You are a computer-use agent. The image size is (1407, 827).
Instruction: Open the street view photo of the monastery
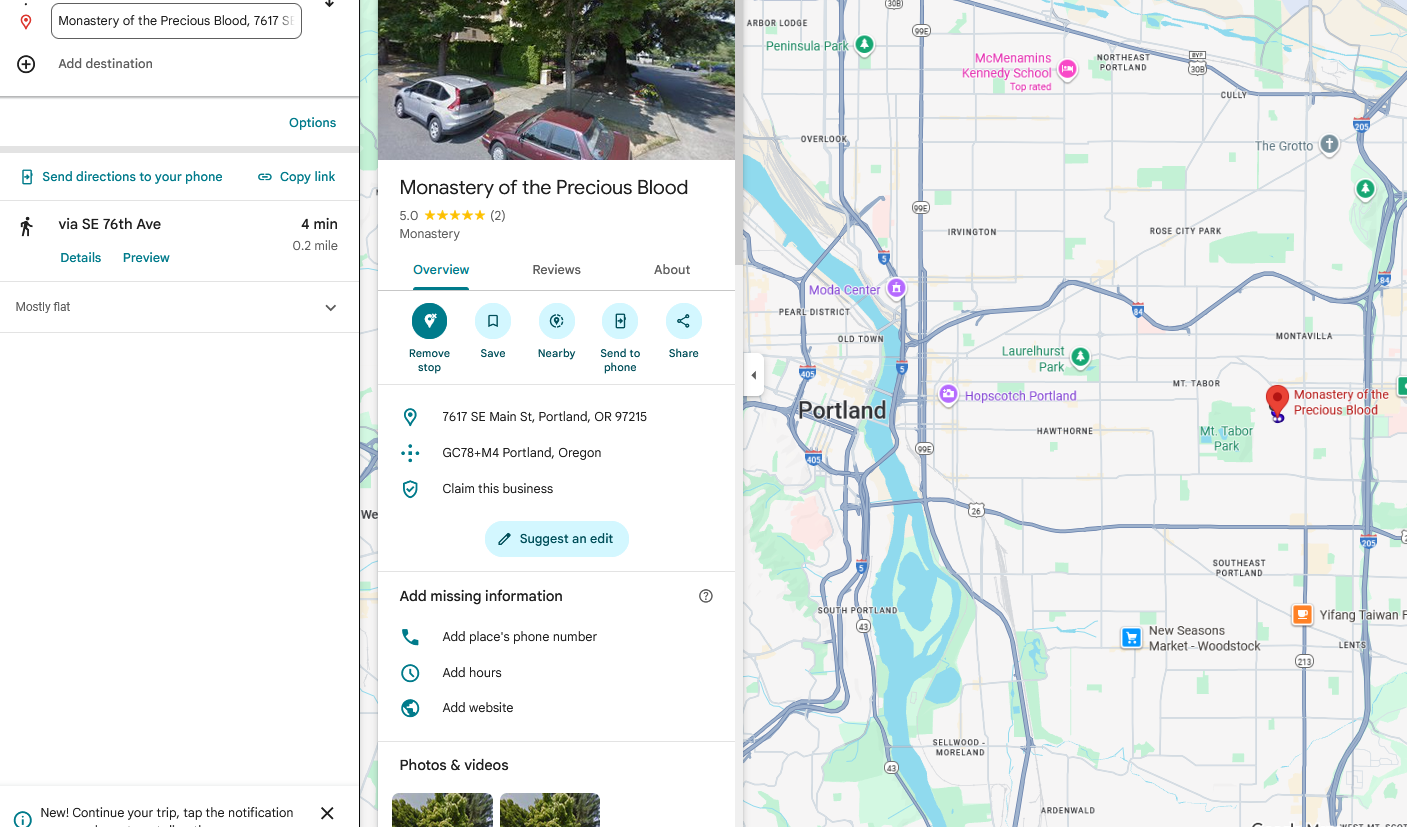click(556, 80)
